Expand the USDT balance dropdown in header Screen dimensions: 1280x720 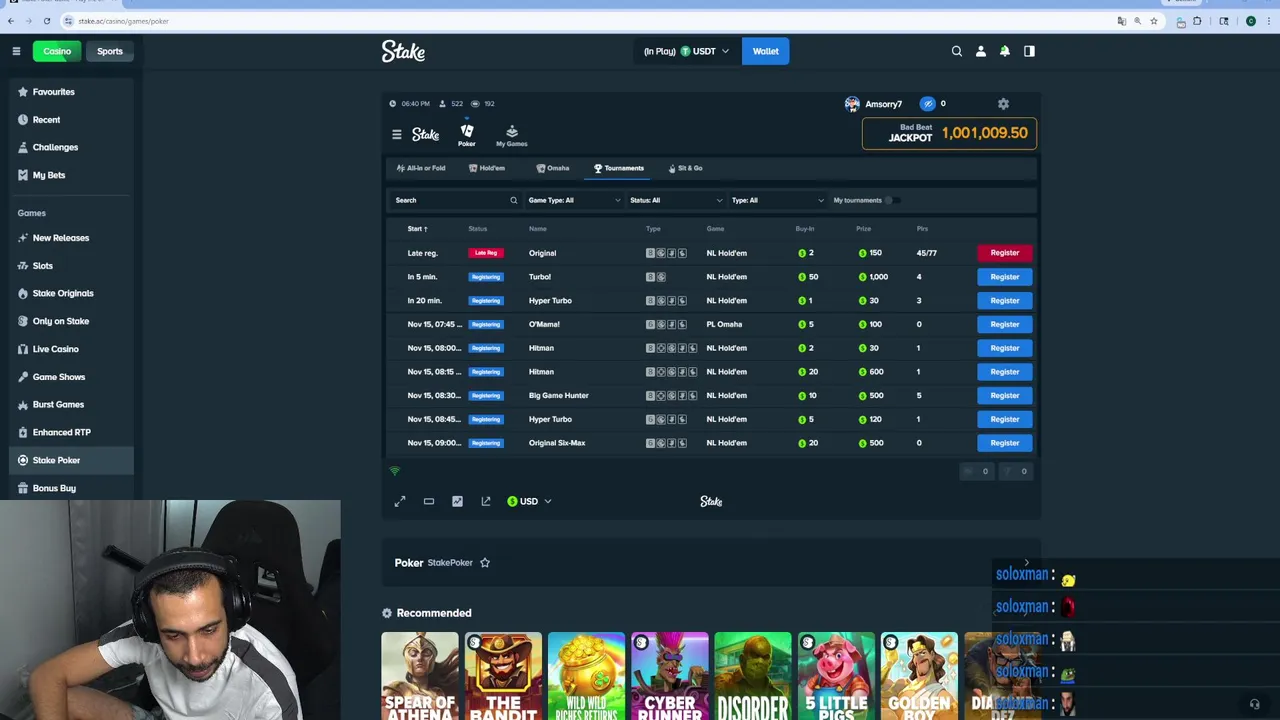tap(687, 51)
